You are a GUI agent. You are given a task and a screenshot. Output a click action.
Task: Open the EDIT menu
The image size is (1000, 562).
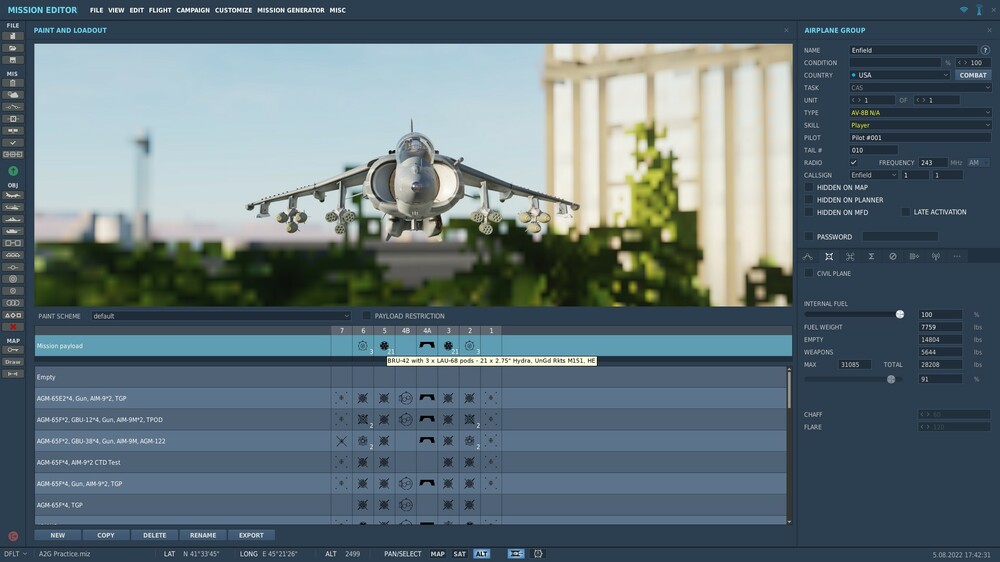(x=136, y=10)
